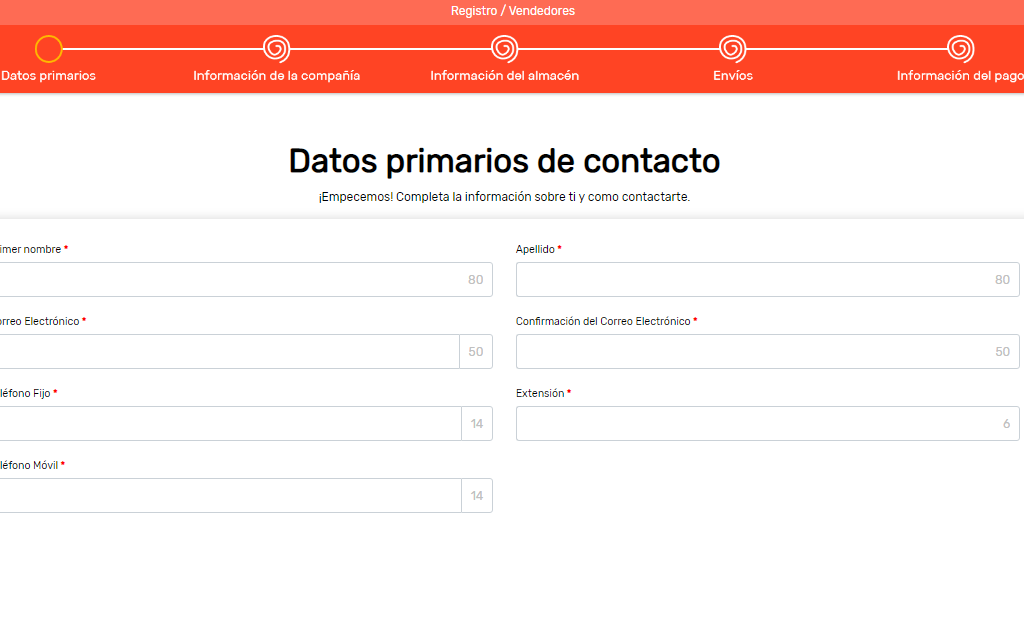Select the spiral icon above Información del pago
Screen dimensions: 1024x637
[x=961, y=49]
